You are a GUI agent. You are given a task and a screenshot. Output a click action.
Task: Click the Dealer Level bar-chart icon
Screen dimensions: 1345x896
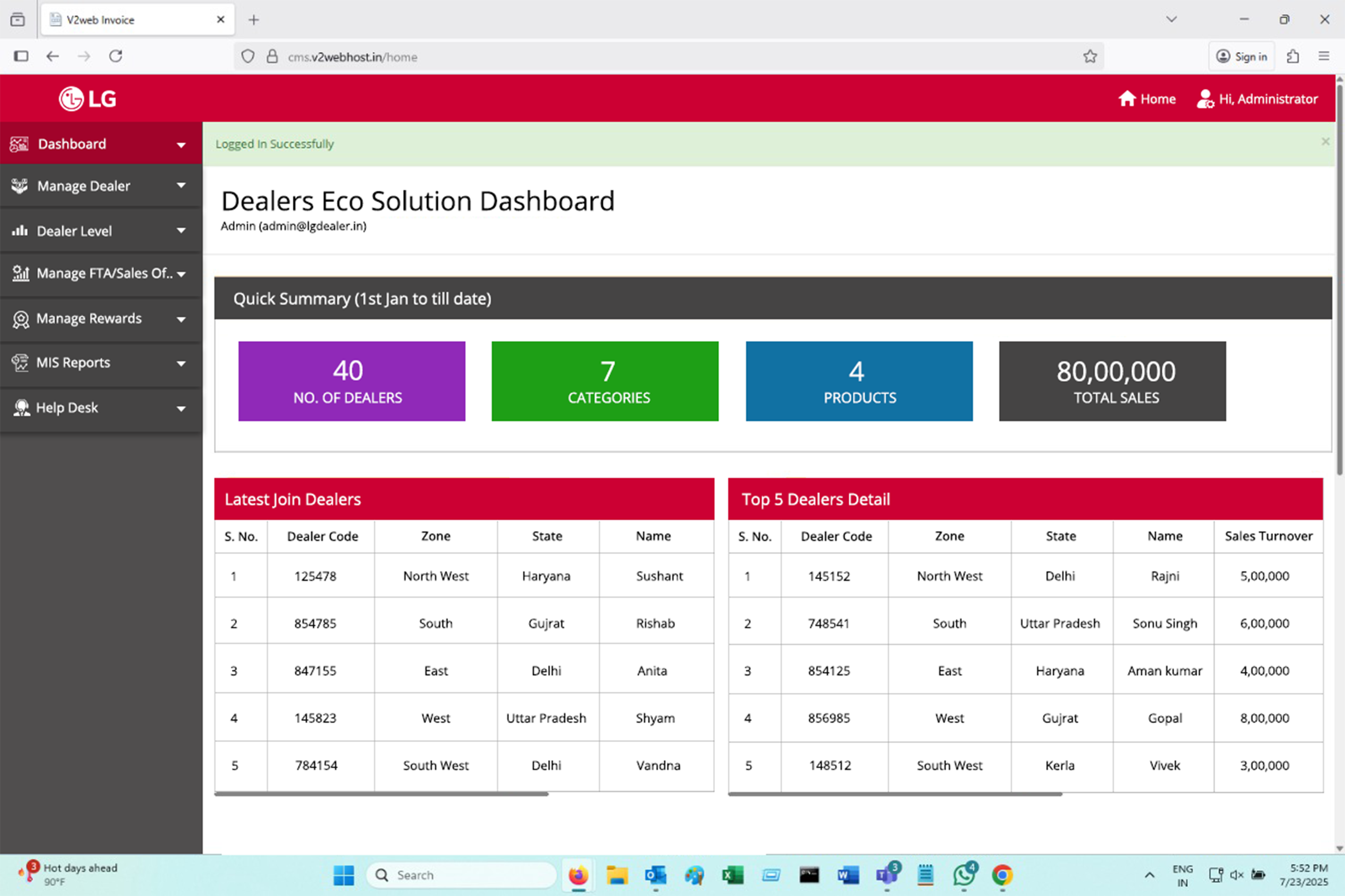coord(19,231)
